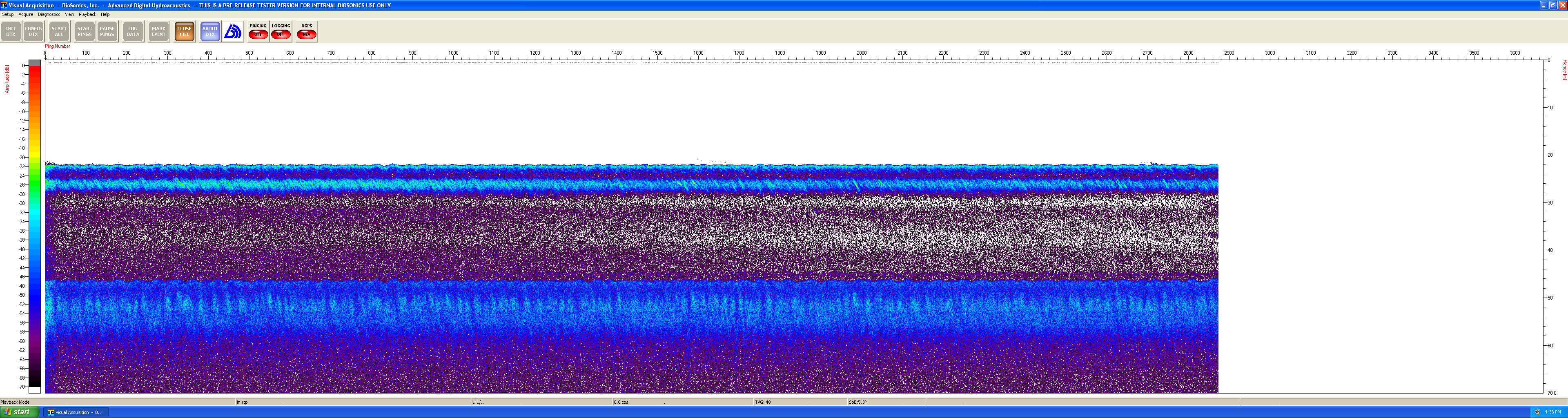Viewport: 1568px width, 418px height.
Task: Click the BioSonics blue logo icon
Action: click(233, 32)
